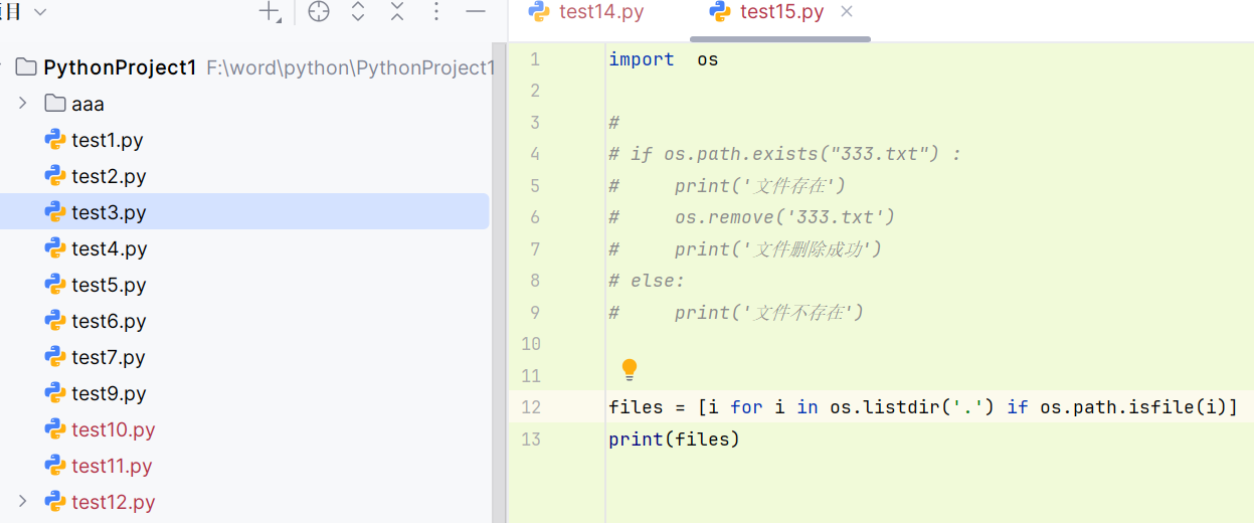Open test6.py in project tree
Screen dimensions: 1254x523
(109, 321)
